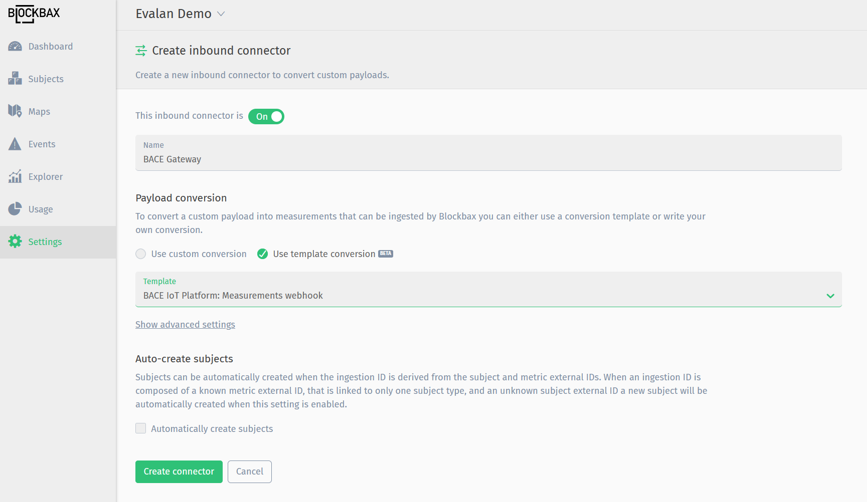Go to Explorer in the sidebar
Viewport: 867px width, 502px height.
tap(45, 177)
